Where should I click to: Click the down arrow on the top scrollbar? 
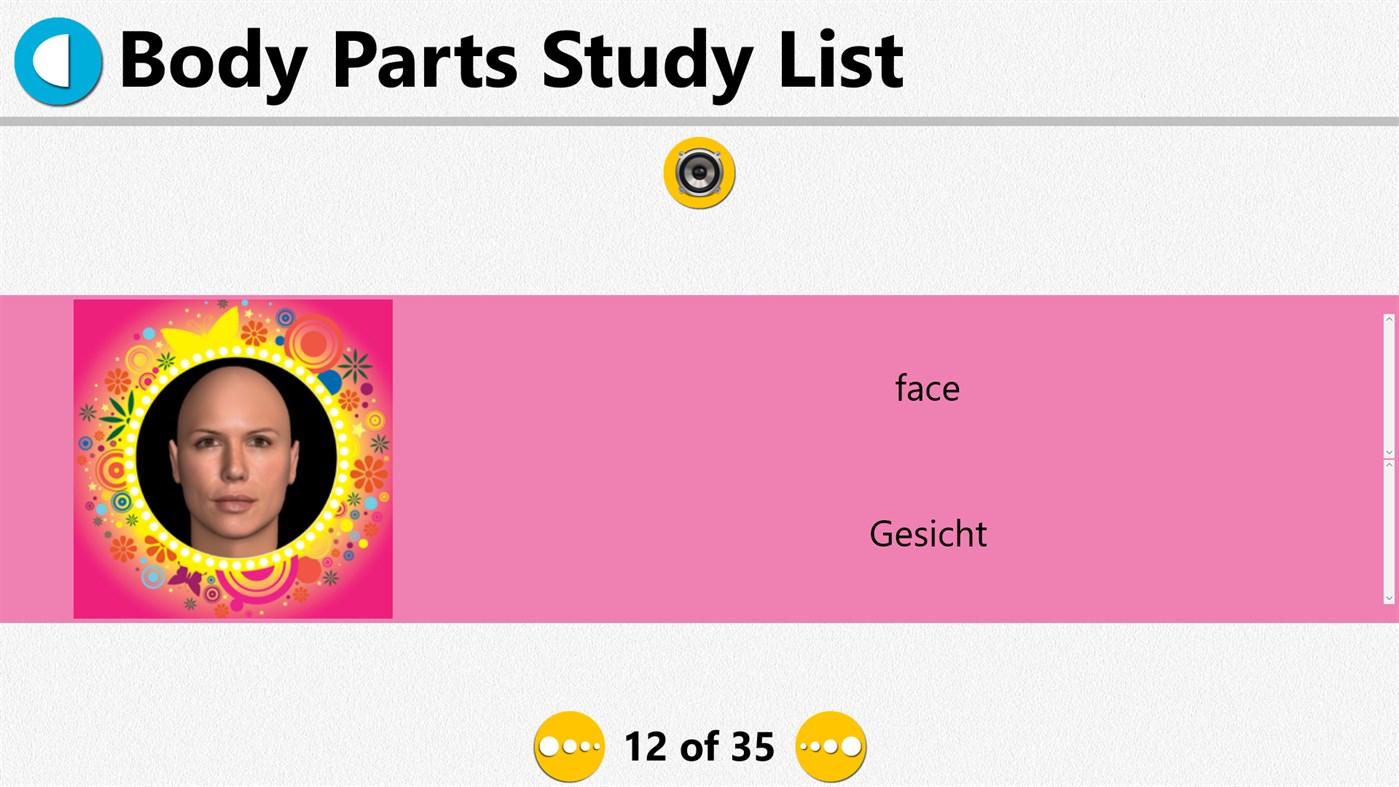tap(1388, 450)
